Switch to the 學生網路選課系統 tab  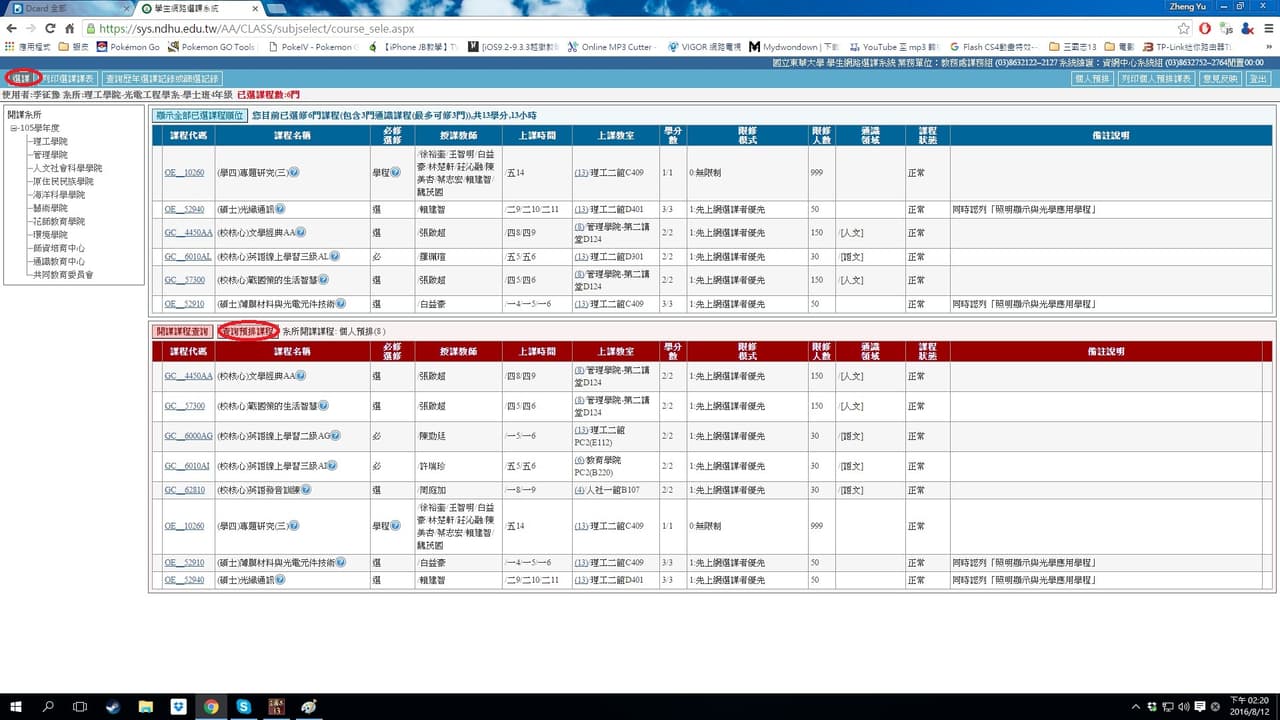[x=198, y=8]
